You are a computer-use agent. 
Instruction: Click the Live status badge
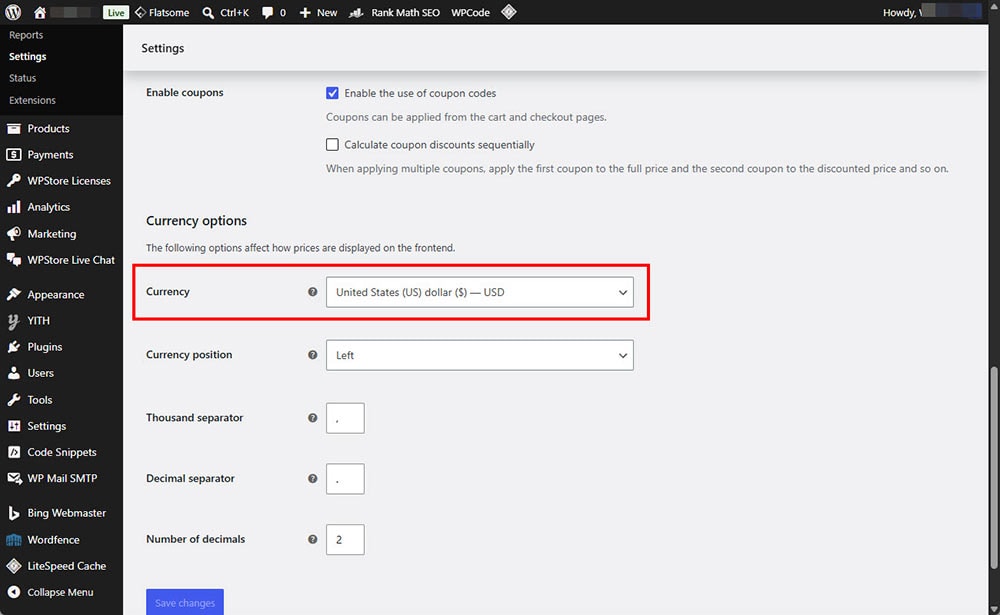pos(115,12)
